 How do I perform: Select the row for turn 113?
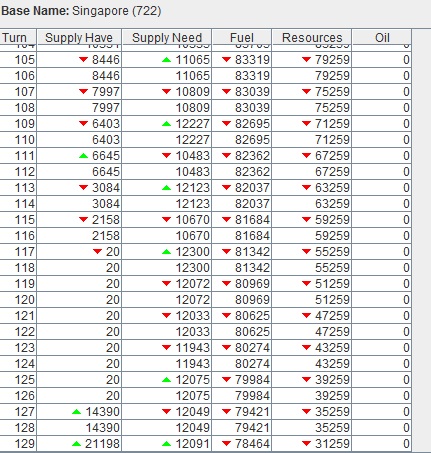[205, 188]
